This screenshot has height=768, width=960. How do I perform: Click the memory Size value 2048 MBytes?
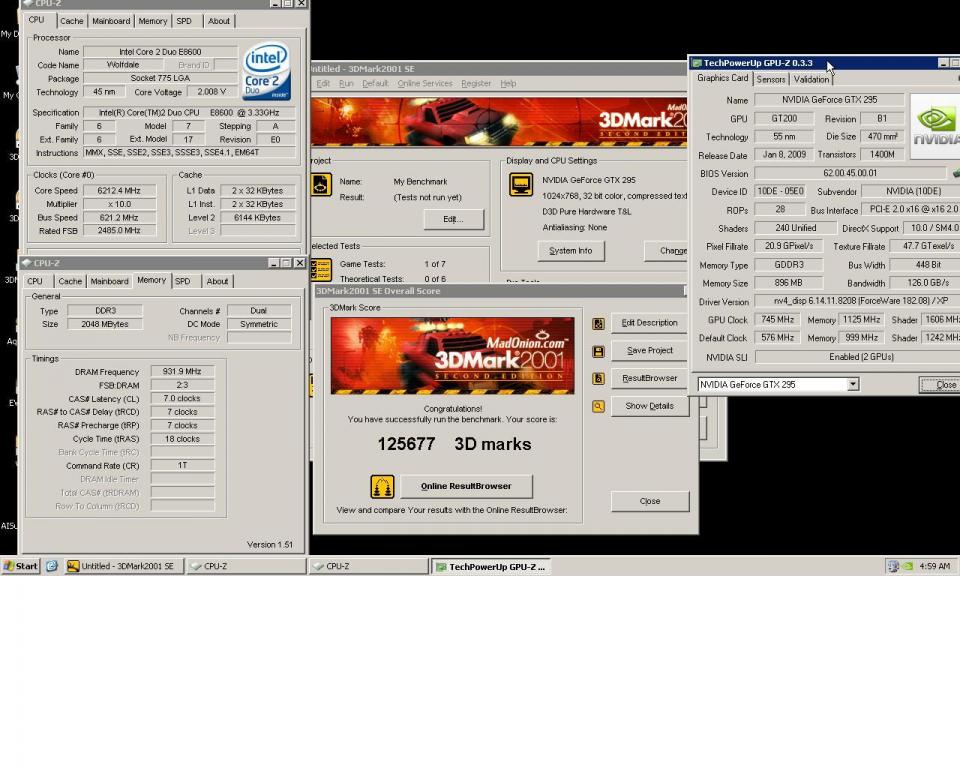[105, 325]
